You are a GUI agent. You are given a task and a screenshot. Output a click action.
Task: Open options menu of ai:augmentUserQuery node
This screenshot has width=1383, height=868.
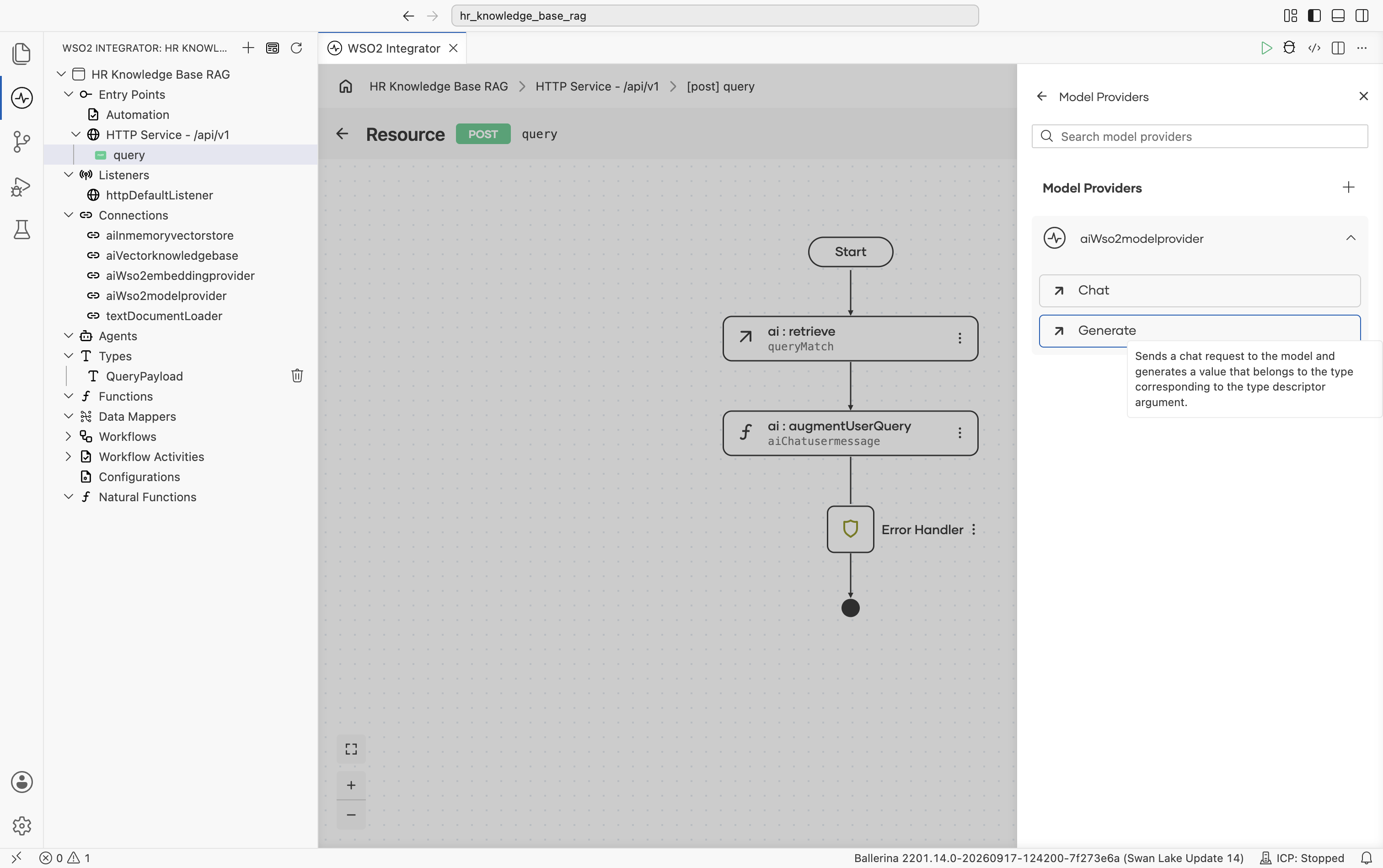pos(960,433)
